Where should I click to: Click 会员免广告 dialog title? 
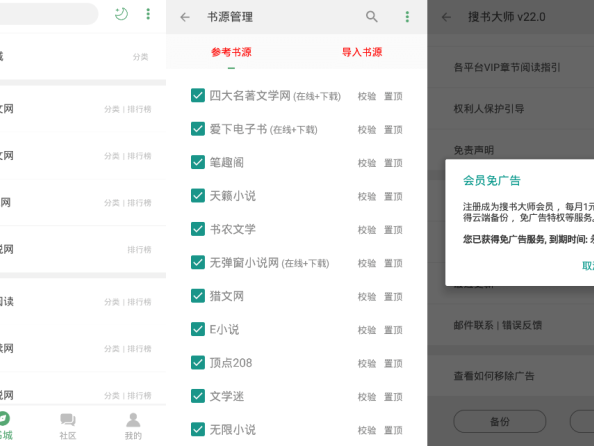coord(491,180)
